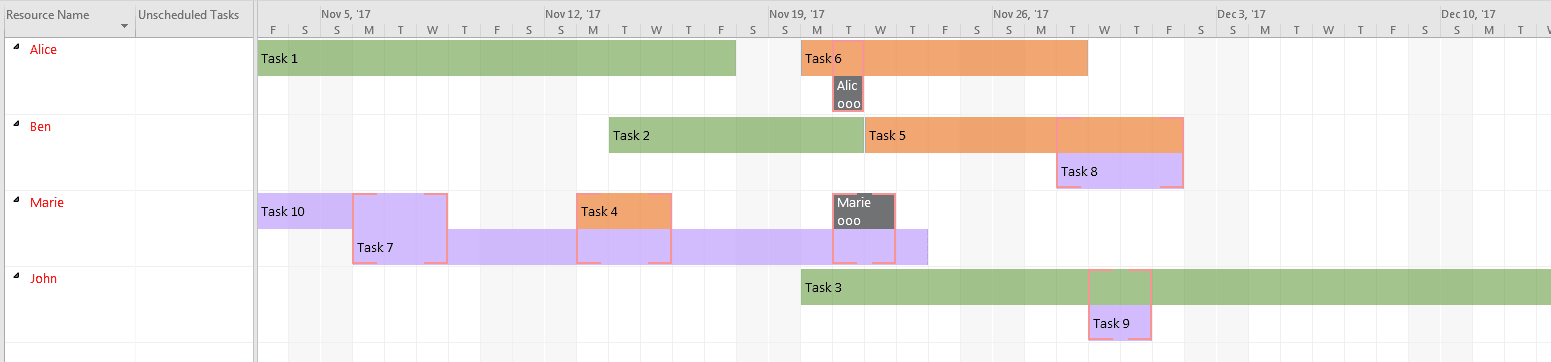Screen dimensions: 1551x362
Task: Select the green Task 2 bar
Action: [736, 135]
